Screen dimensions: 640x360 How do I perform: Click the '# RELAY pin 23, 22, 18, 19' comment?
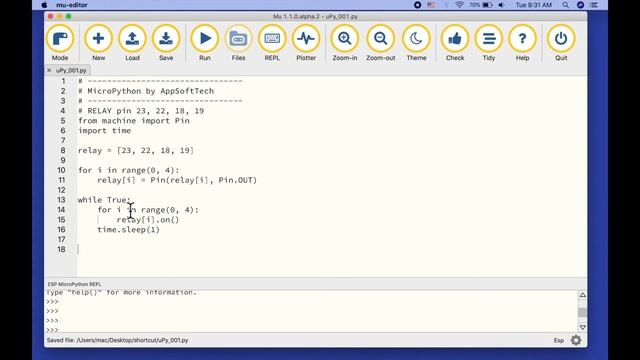pos(141,111)
